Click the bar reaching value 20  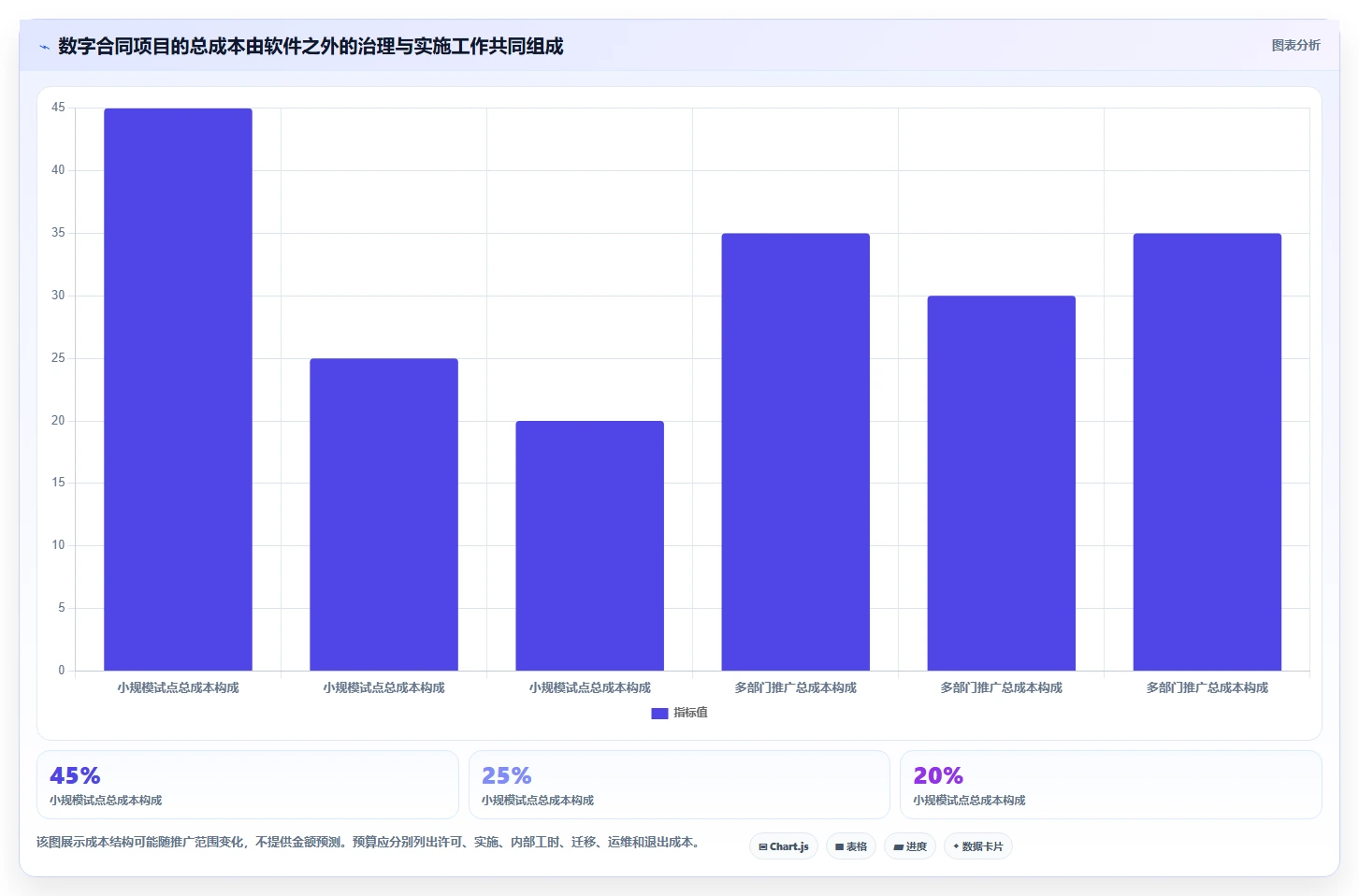click(589, 545)
